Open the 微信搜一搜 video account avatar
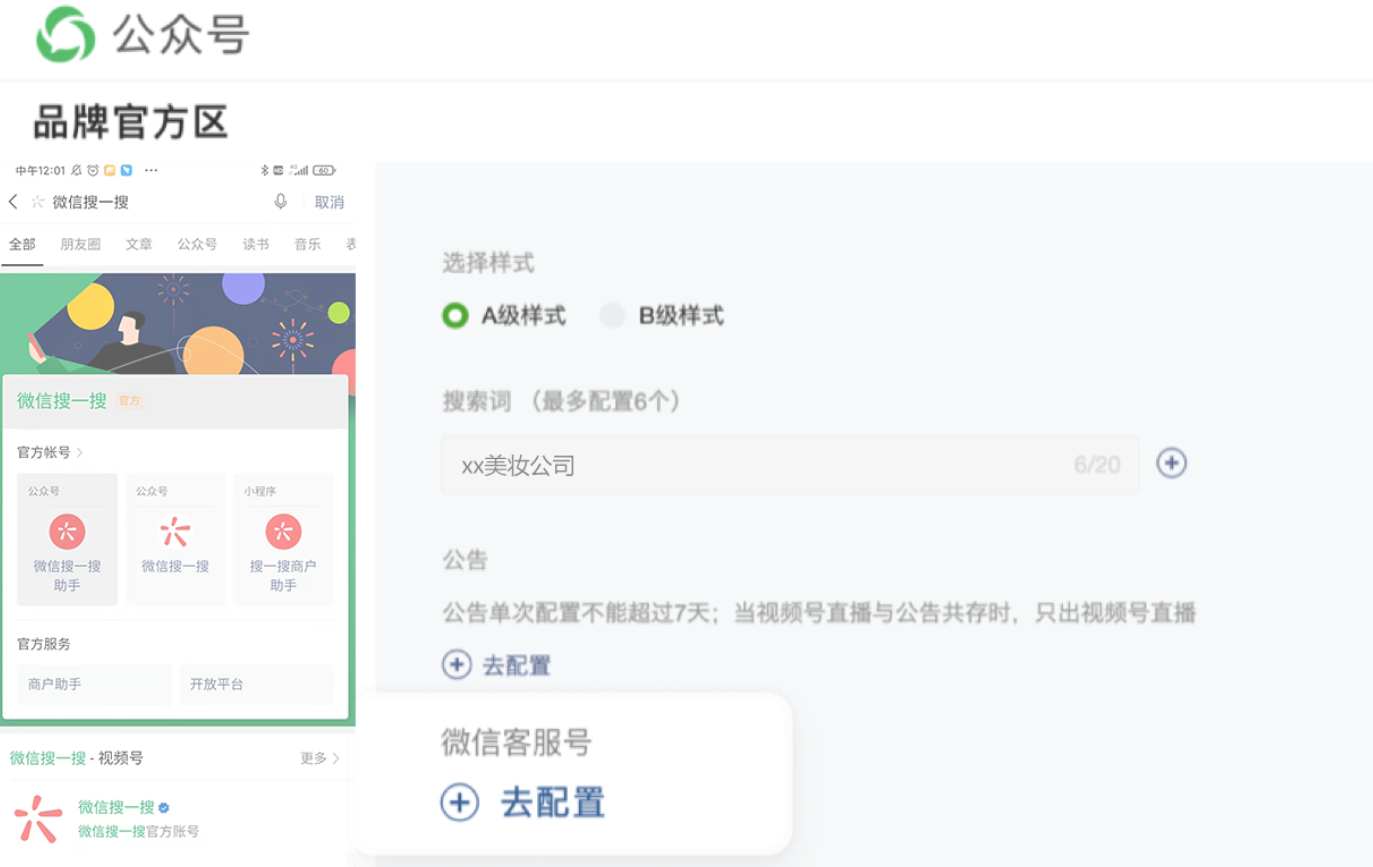 tap(38, 819)
